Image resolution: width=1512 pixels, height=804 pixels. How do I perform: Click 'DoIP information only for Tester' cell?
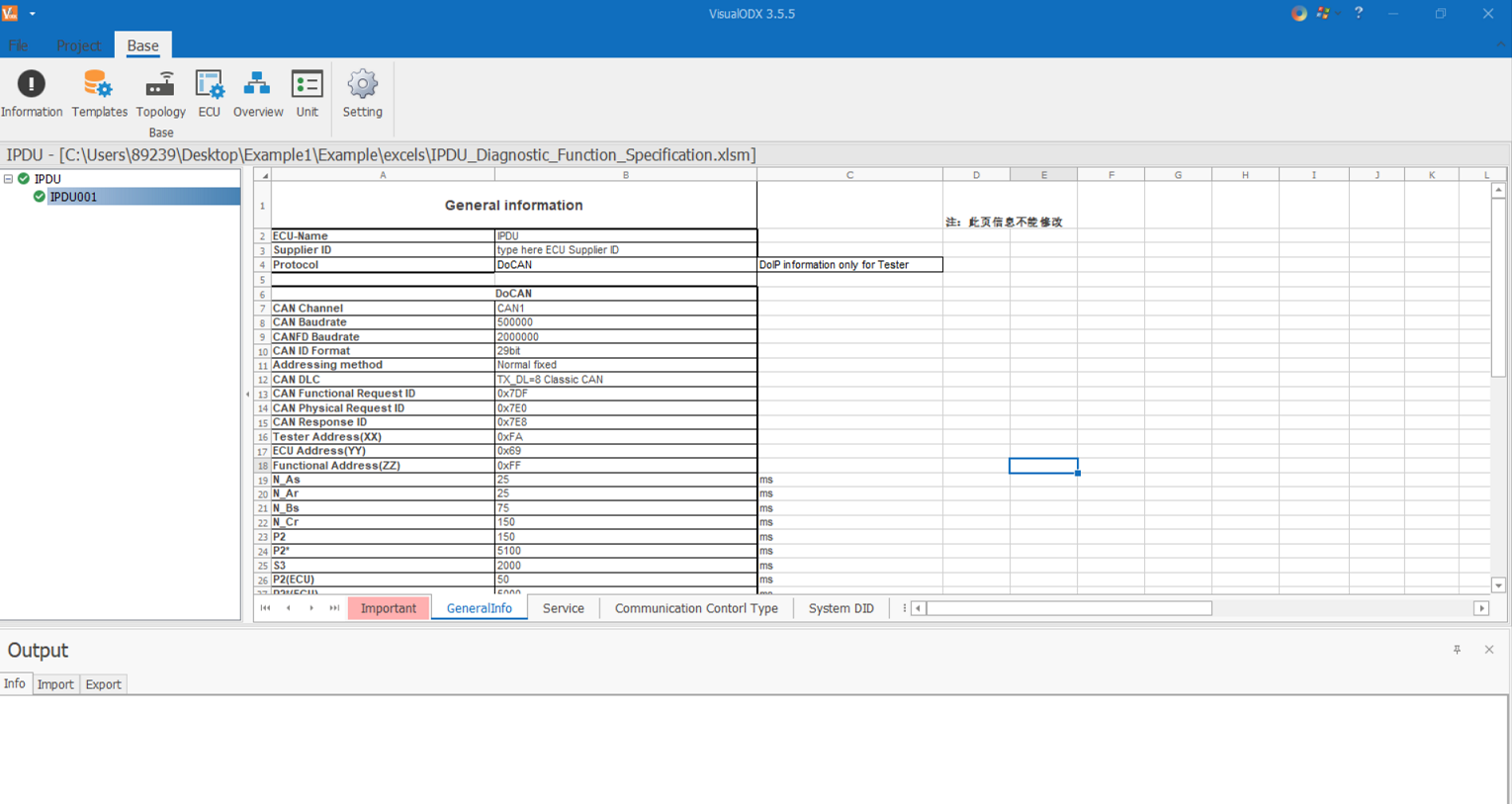(x=849, y=265)
